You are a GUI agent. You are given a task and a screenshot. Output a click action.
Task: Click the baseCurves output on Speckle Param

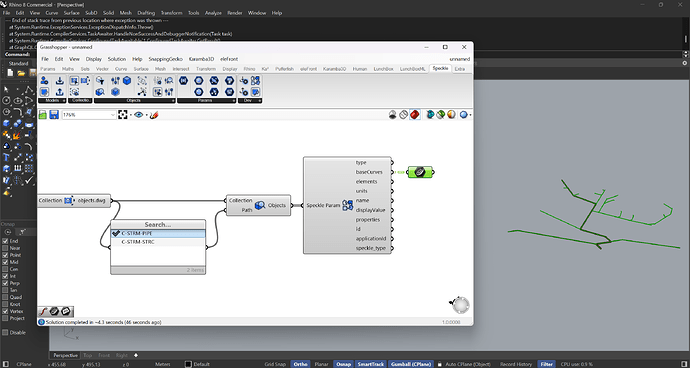(x=369, y=172)
